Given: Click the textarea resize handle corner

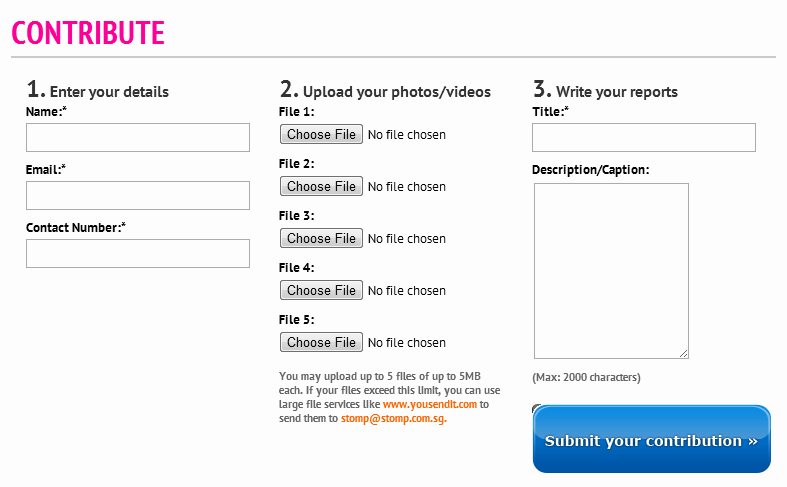Looking at the screenshot, I should (x=684, y=353).
